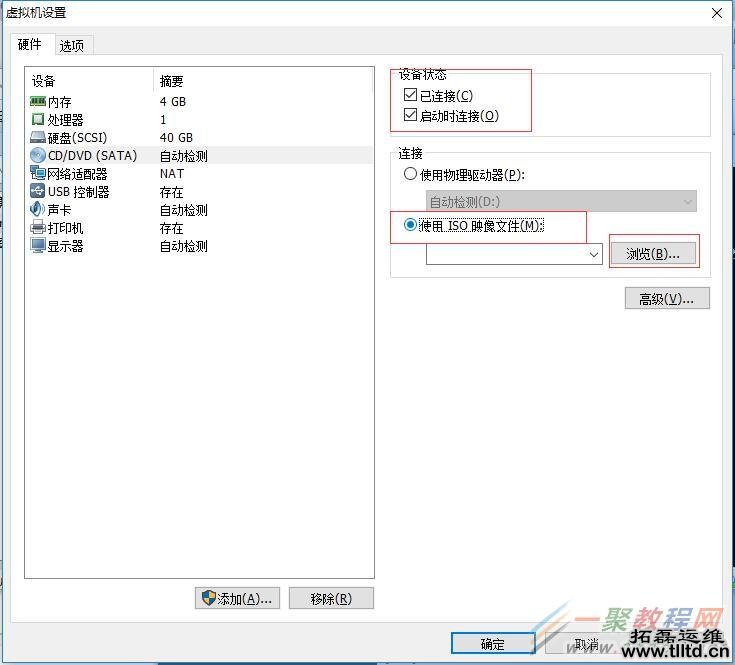The height and width of the screenshot is (665, 735).
Task: Click the 移除(R) remove device button
Action: coord(331,598)
